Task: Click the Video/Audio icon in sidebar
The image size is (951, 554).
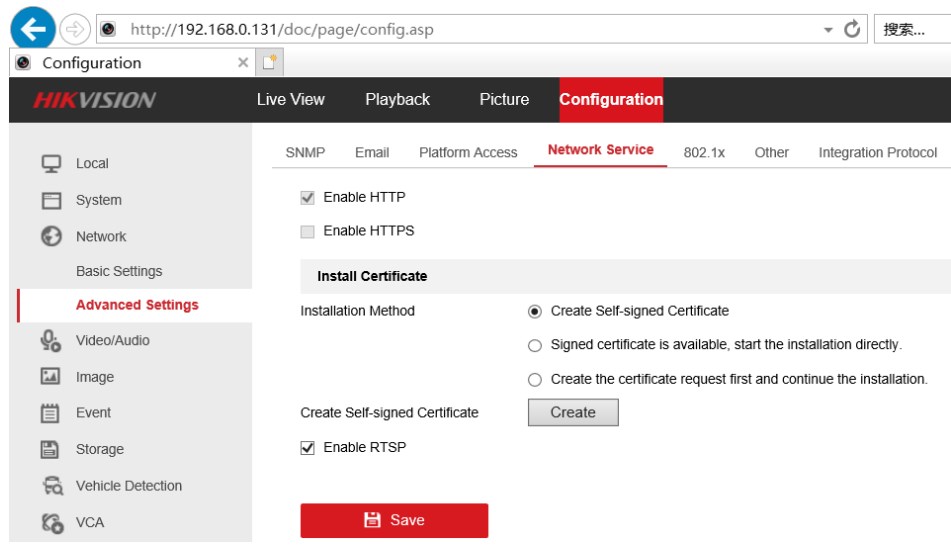Action: tap(51, 341)
